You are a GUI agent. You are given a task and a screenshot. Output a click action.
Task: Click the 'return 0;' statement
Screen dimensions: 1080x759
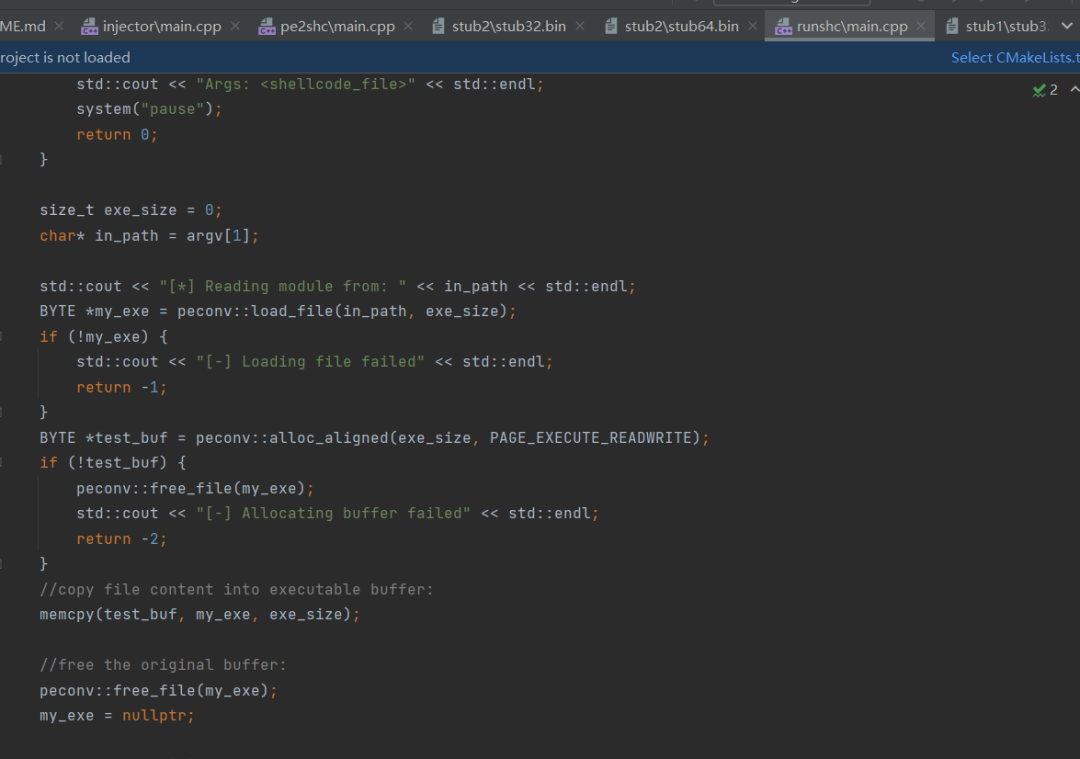pos(117,134)
